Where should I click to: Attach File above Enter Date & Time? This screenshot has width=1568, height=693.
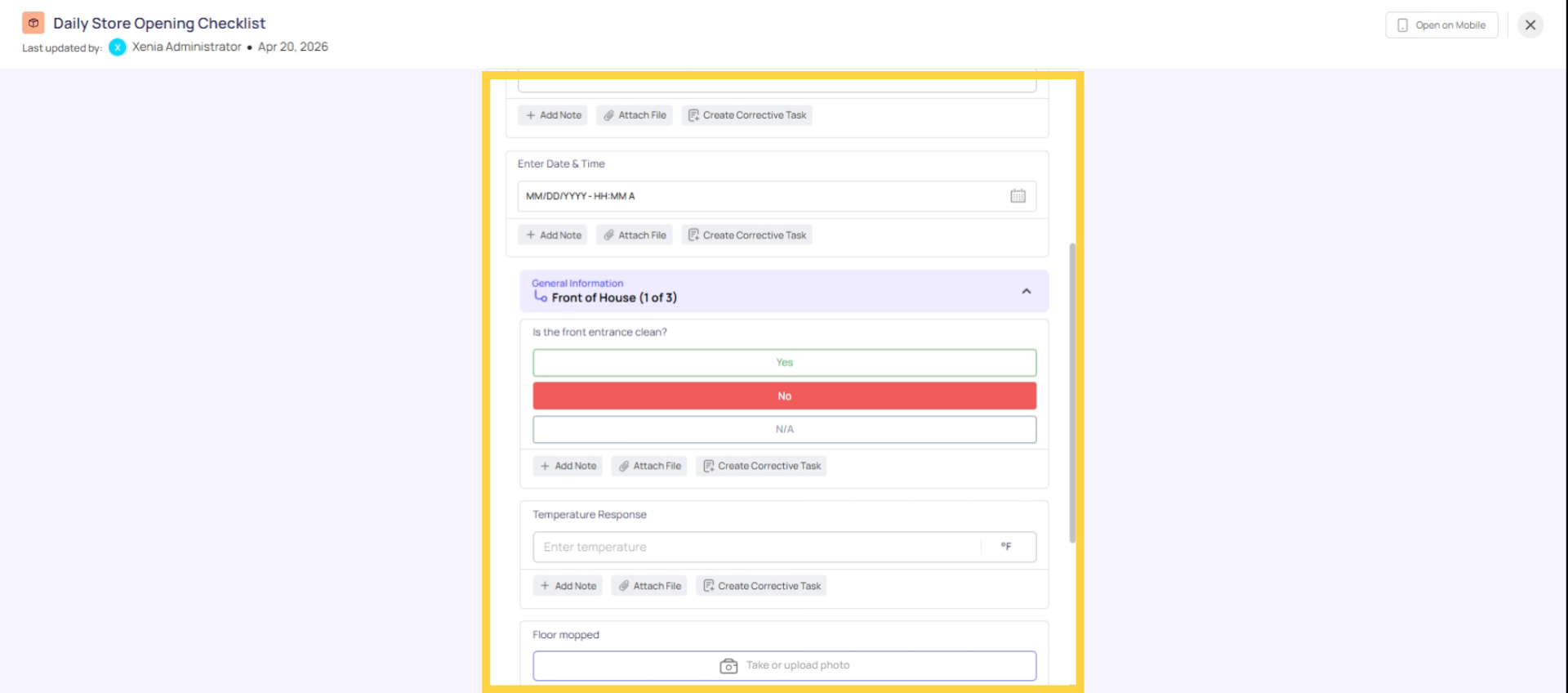635,115
